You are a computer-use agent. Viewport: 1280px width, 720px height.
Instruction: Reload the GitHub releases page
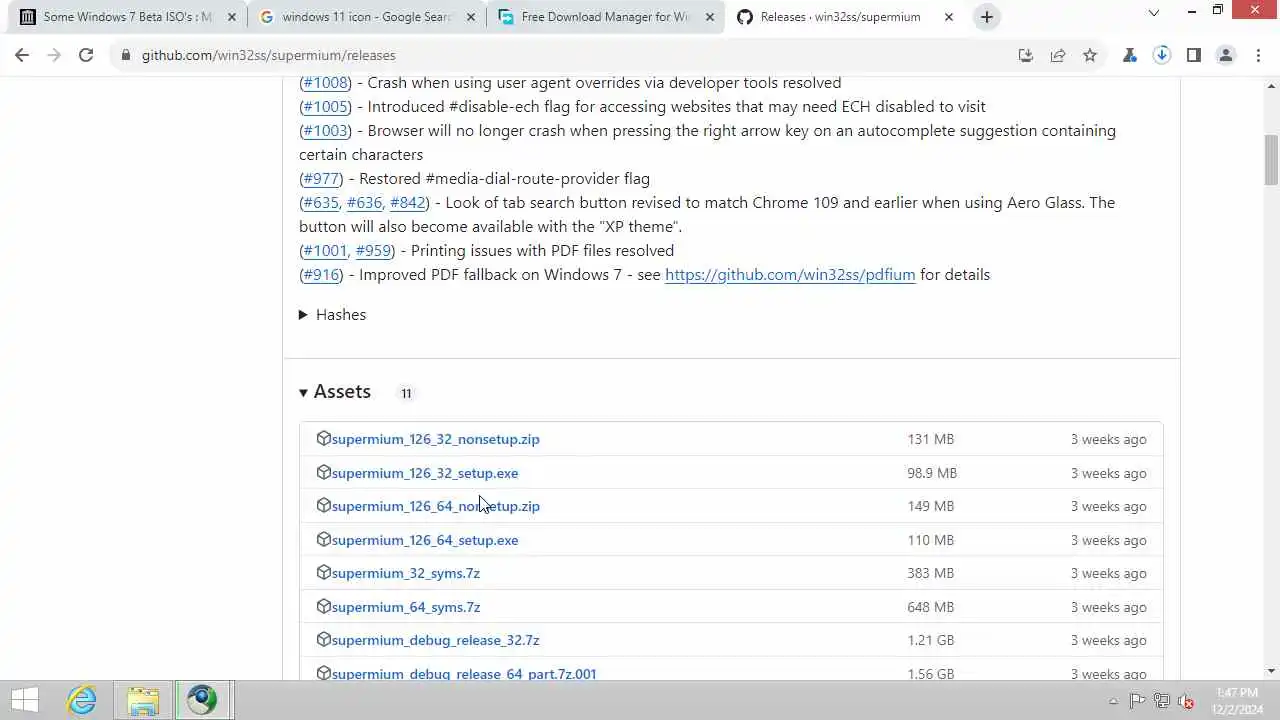click(86, 56)
